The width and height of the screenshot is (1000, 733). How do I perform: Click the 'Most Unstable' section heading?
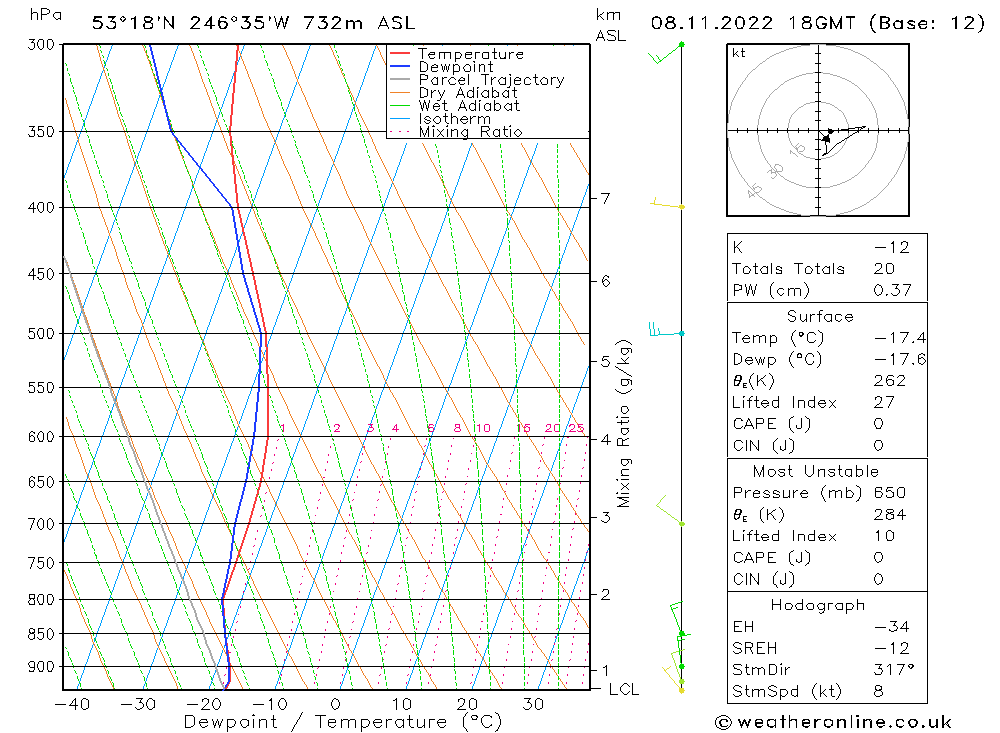816,471
